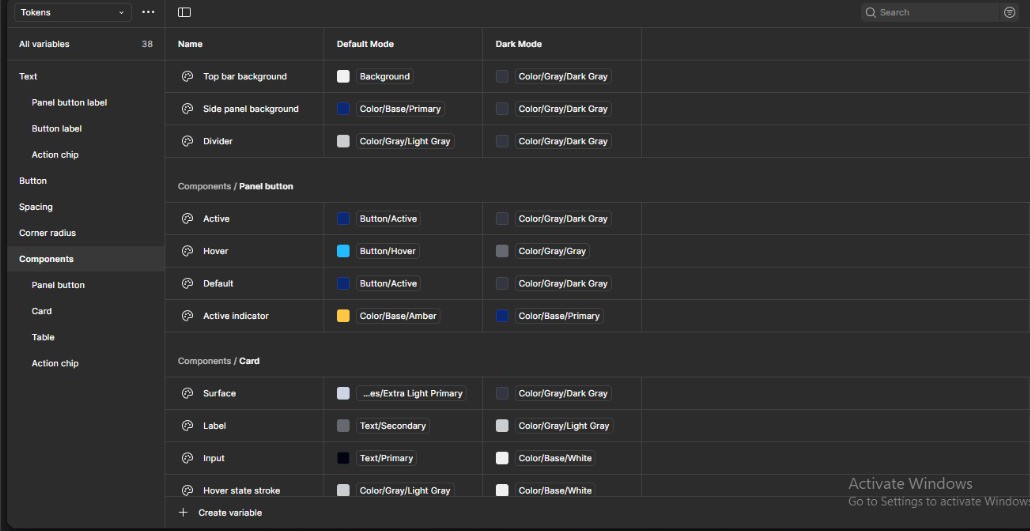The image size is (1030, 531).
Task: Click the Components / Card section header
Action: pos(218,361)
